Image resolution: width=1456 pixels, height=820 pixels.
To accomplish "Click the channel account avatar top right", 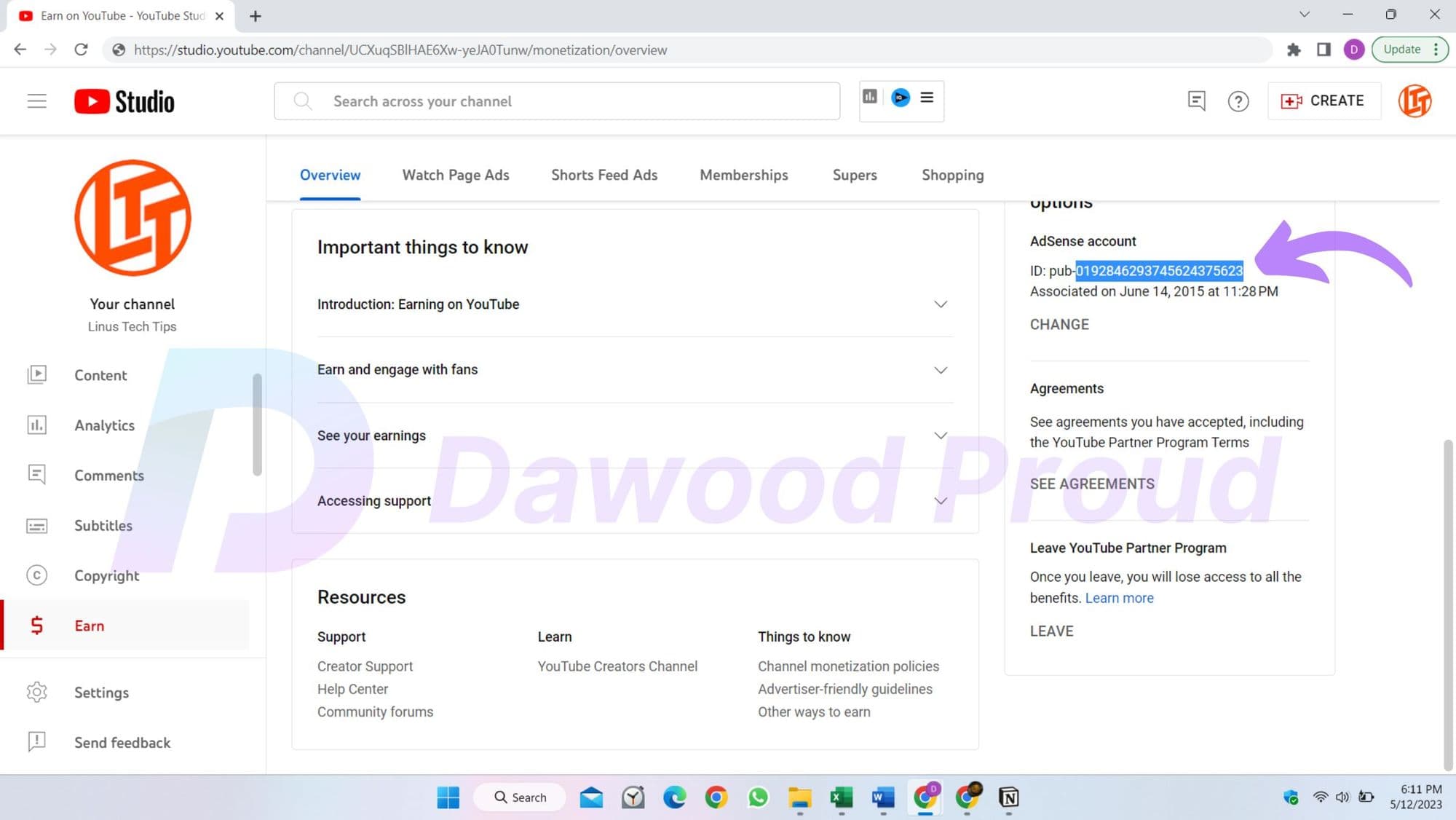I will click(1414, 101).
